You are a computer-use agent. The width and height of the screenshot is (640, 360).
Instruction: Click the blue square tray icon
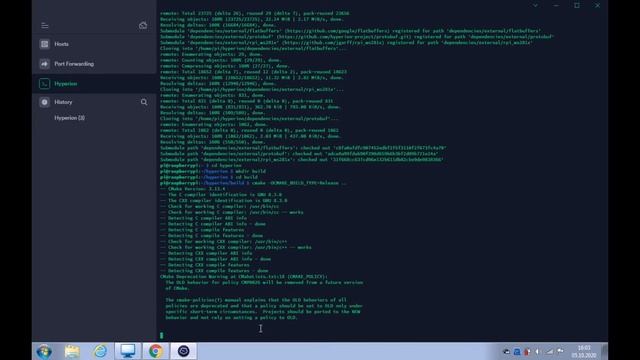pos(517,351)
